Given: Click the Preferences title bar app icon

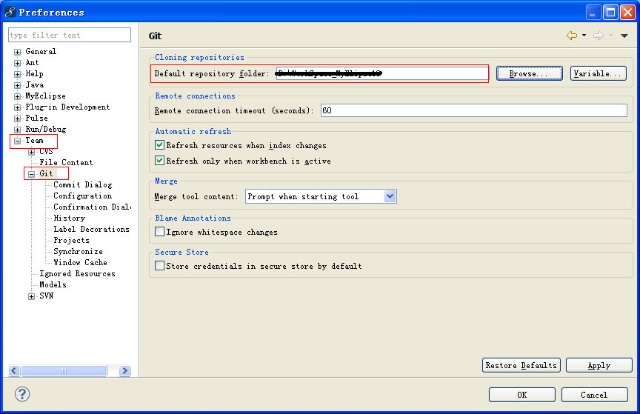Looking at the screenshot, I should (10, 12).
